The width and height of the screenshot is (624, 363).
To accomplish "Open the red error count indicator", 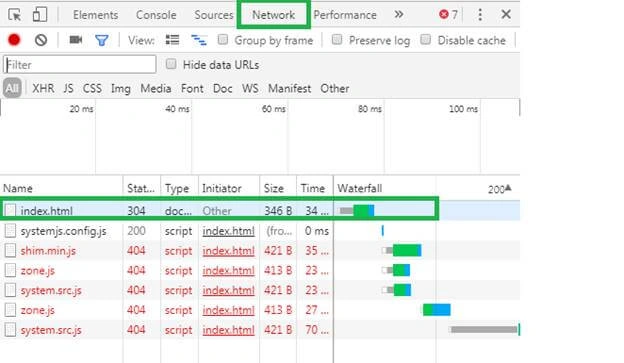I will tap(448, 15).
